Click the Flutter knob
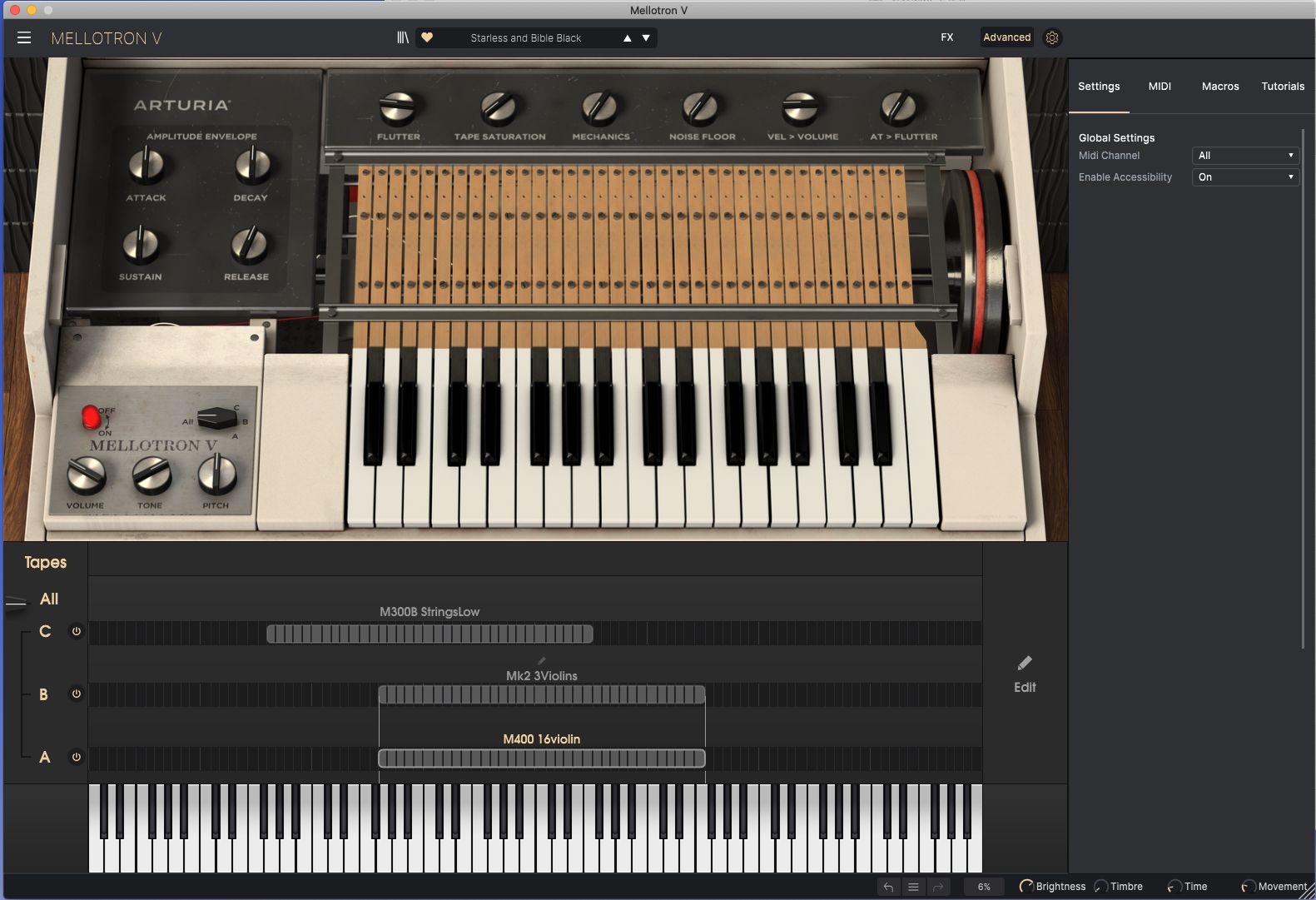The width and height of the screenshot is (1316, 900). 398,107
